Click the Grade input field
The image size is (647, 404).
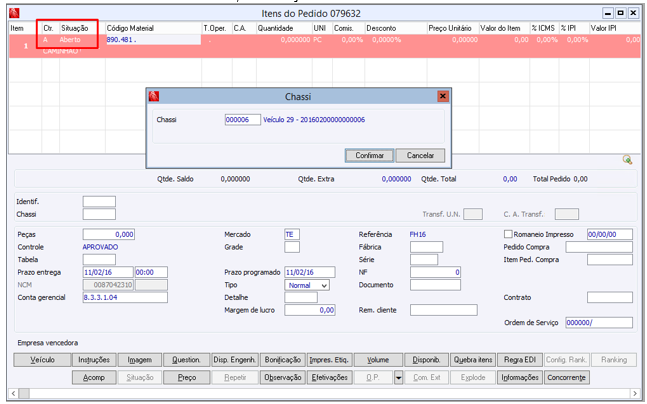point(292,247)
